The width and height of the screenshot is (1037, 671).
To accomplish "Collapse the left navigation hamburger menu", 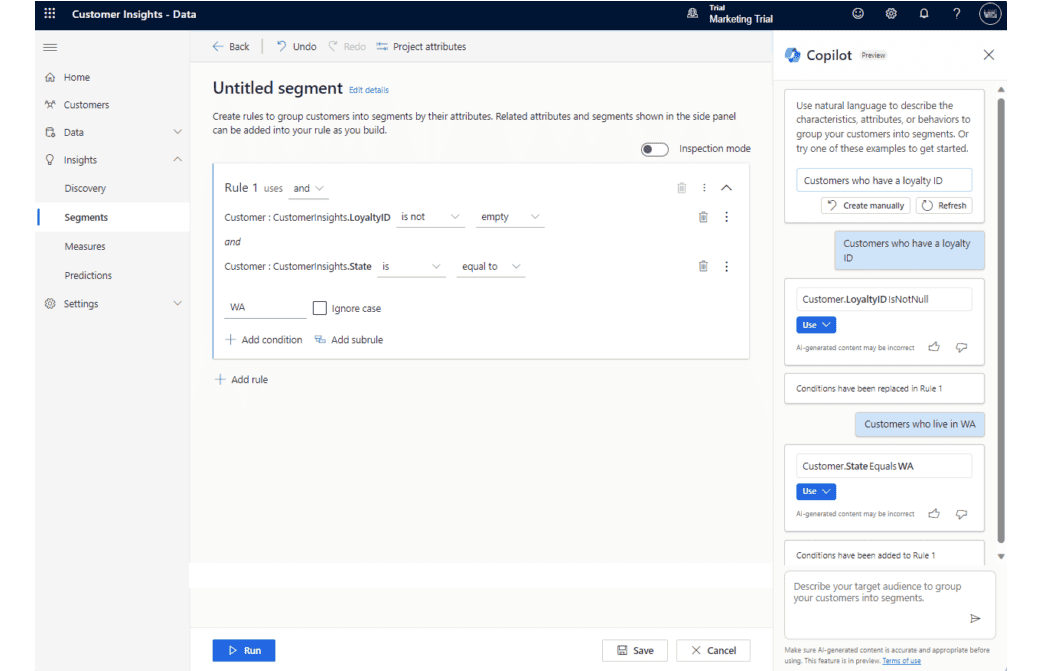I will tap(50, 47).
